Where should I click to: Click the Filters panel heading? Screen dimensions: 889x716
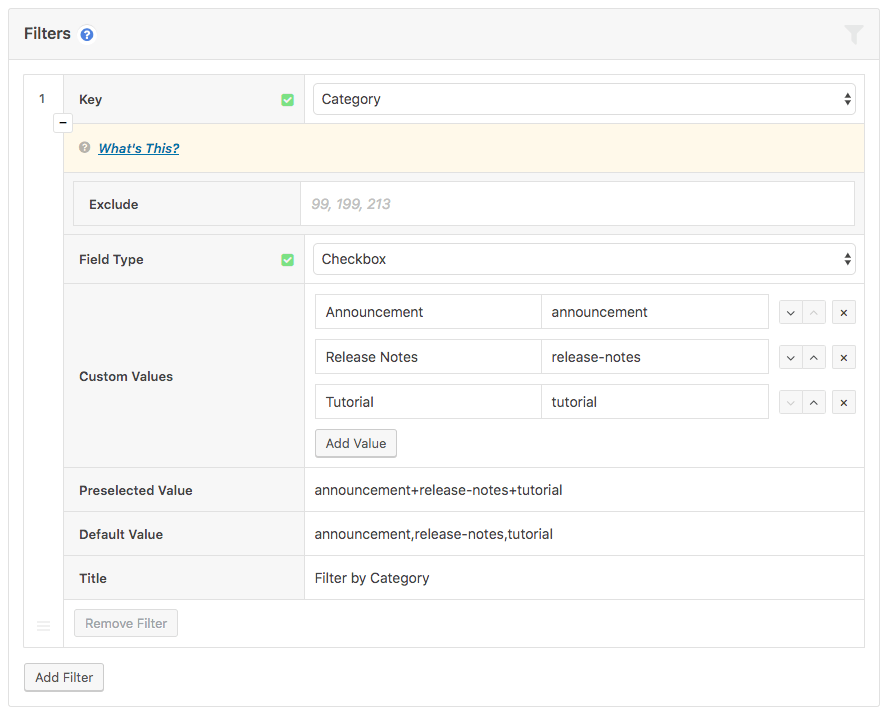pos(47,33)
